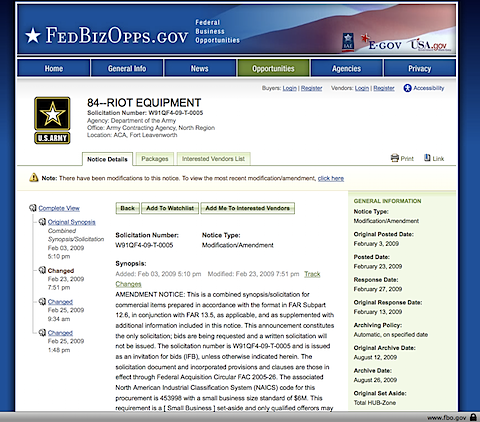Click icon beside Changed 1:48 pm entry
This screenshot has width=480, height=422.
tap(42, 332)
